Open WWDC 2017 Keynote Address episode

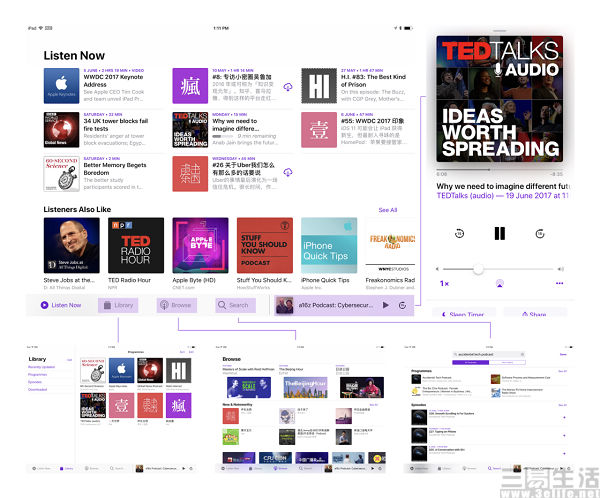(114, 86)
